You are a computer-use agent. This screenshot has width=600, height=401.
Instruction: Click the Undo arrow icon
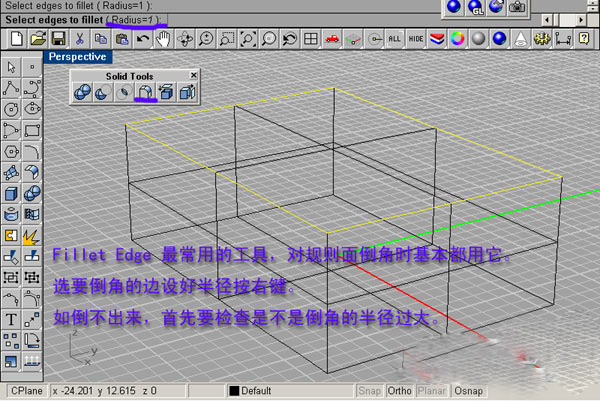[x=143, y=38]
